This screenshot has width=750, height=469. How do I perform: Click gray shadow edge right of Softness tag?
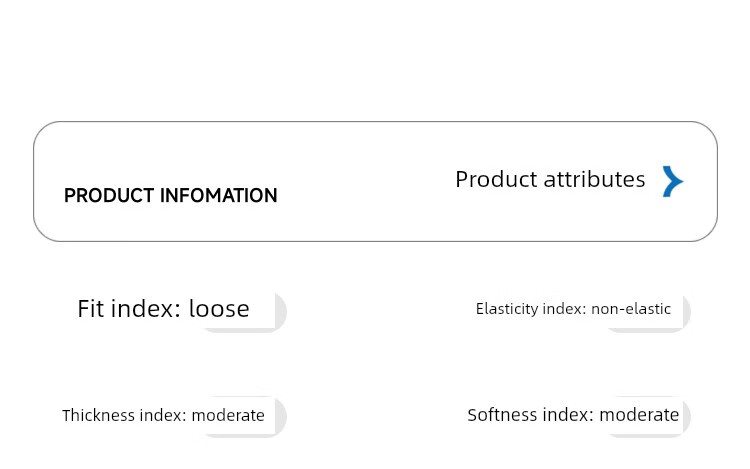(686, 418)
